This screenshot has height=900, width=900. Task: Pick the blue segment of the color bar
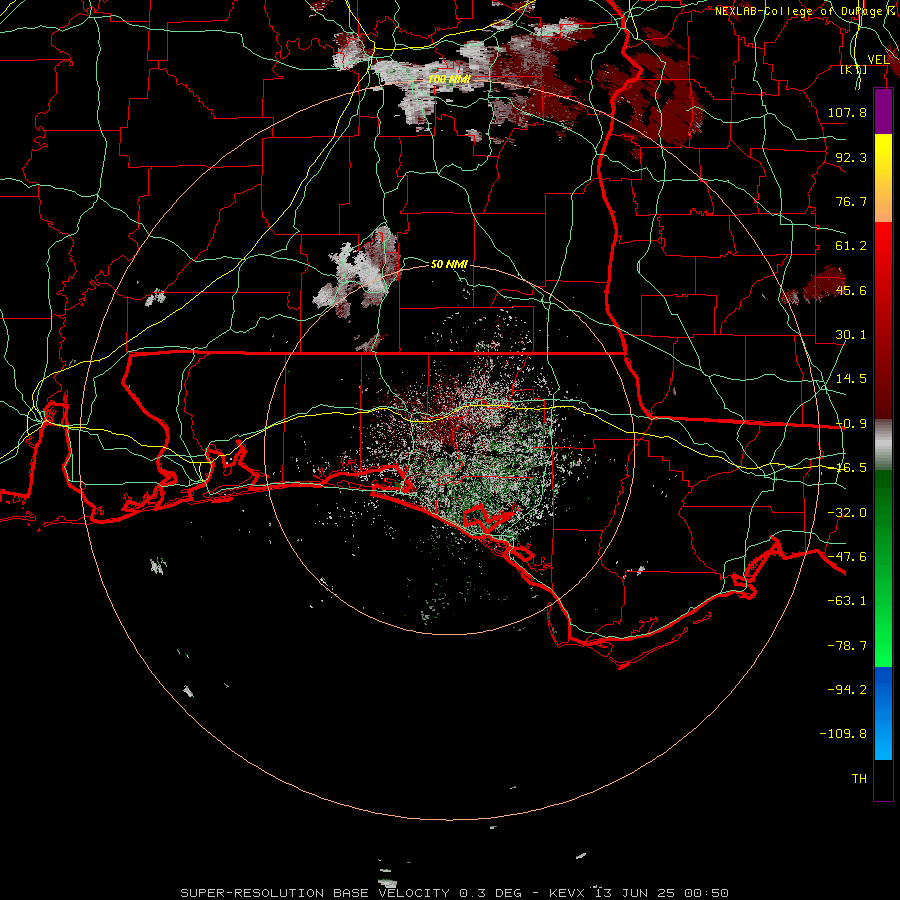pyautogui.click(x=883, y=713)
